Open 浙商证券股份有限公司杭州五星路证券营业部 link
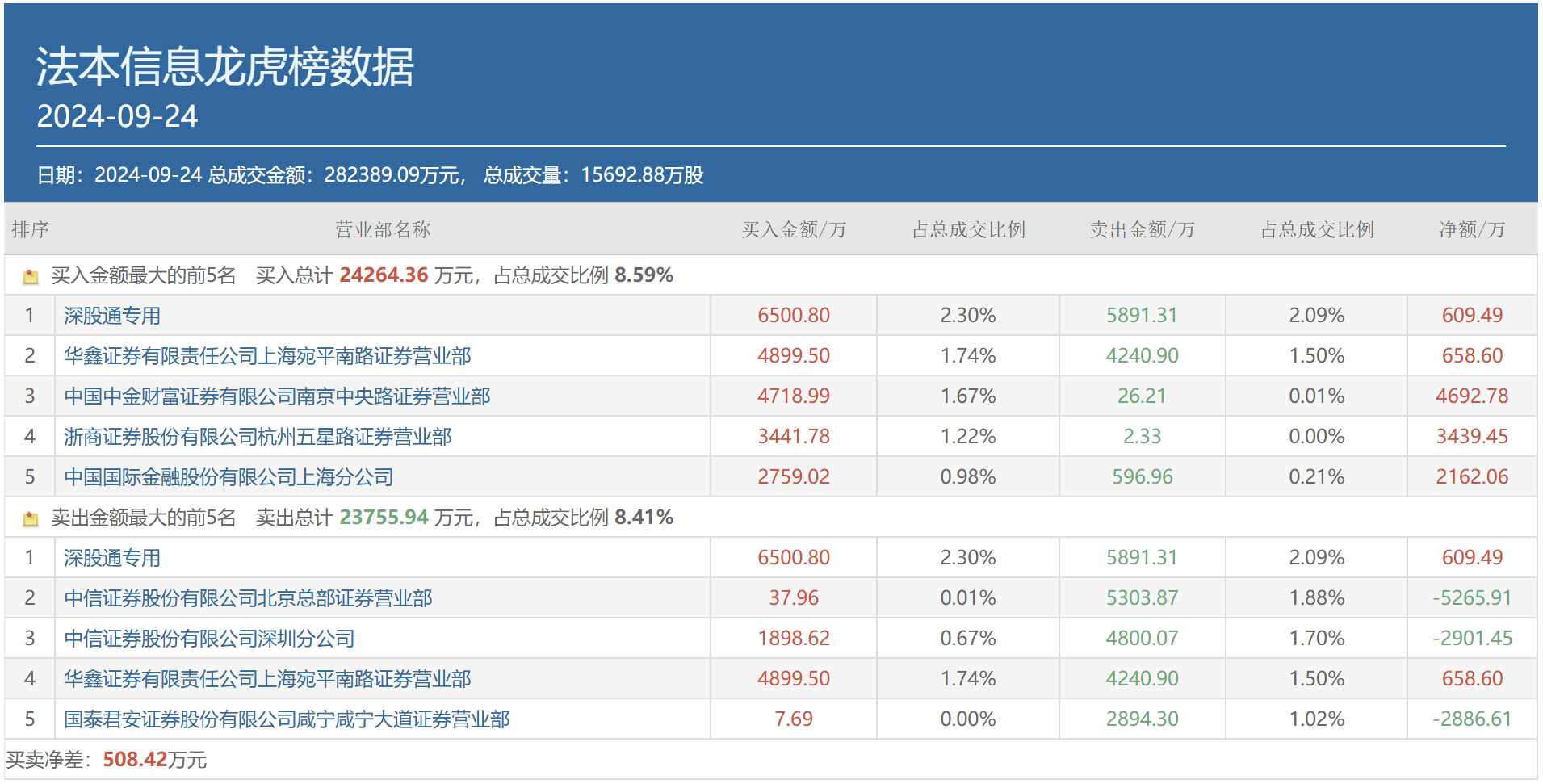 258,437
